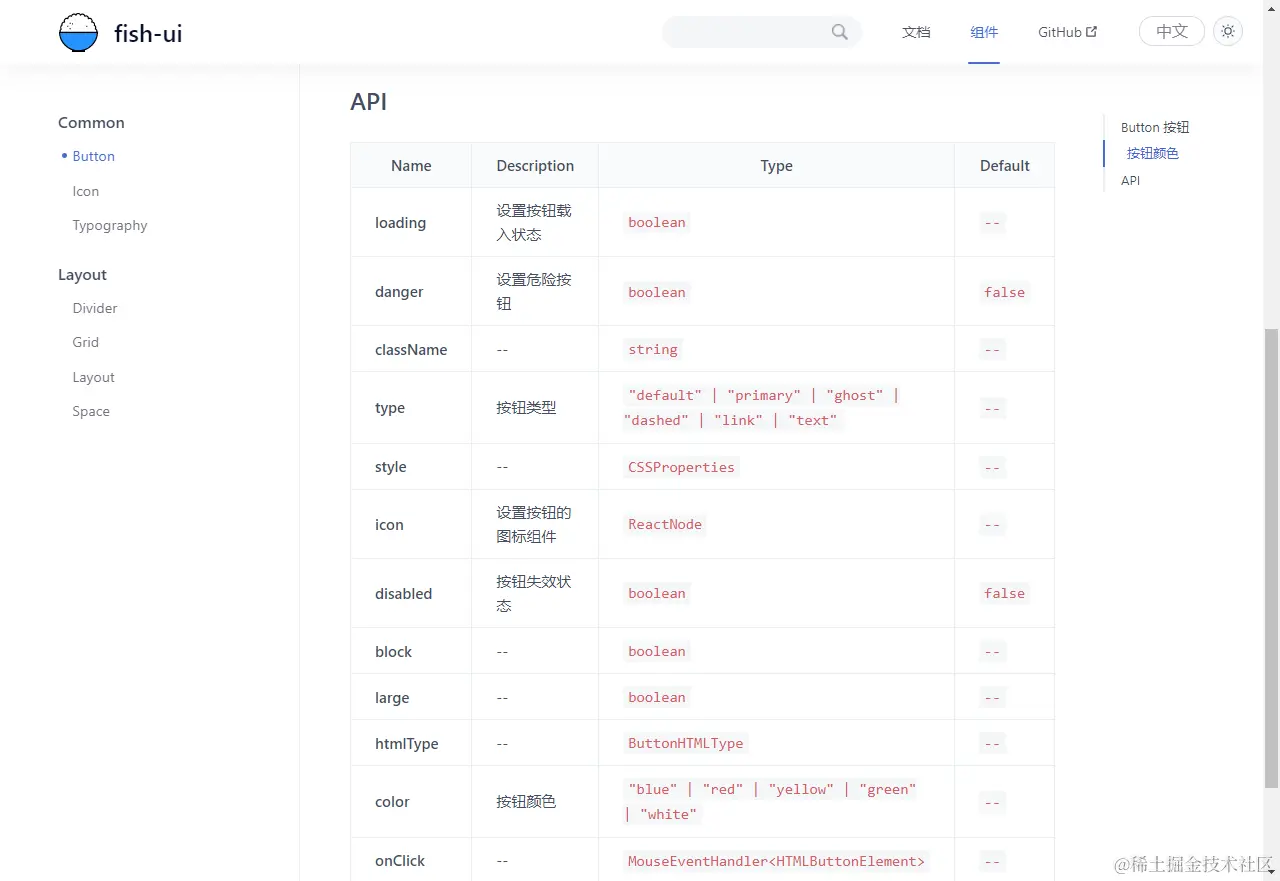Select Divider in the sidebar
Image resolution: width=1280 pixels, height=881 pixels.
point(95,308)
